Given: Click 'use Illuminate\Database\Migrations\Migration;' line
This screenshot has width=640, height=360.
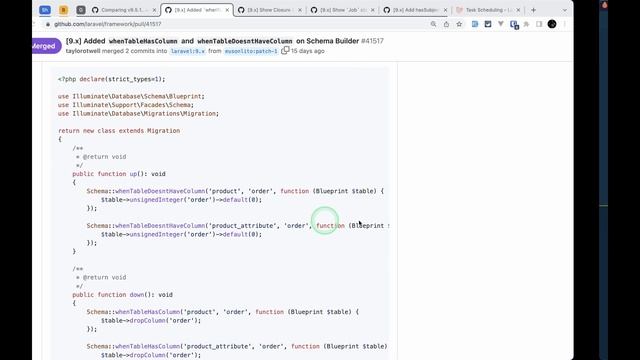Looking at the screenshot, I should (138, 113).
